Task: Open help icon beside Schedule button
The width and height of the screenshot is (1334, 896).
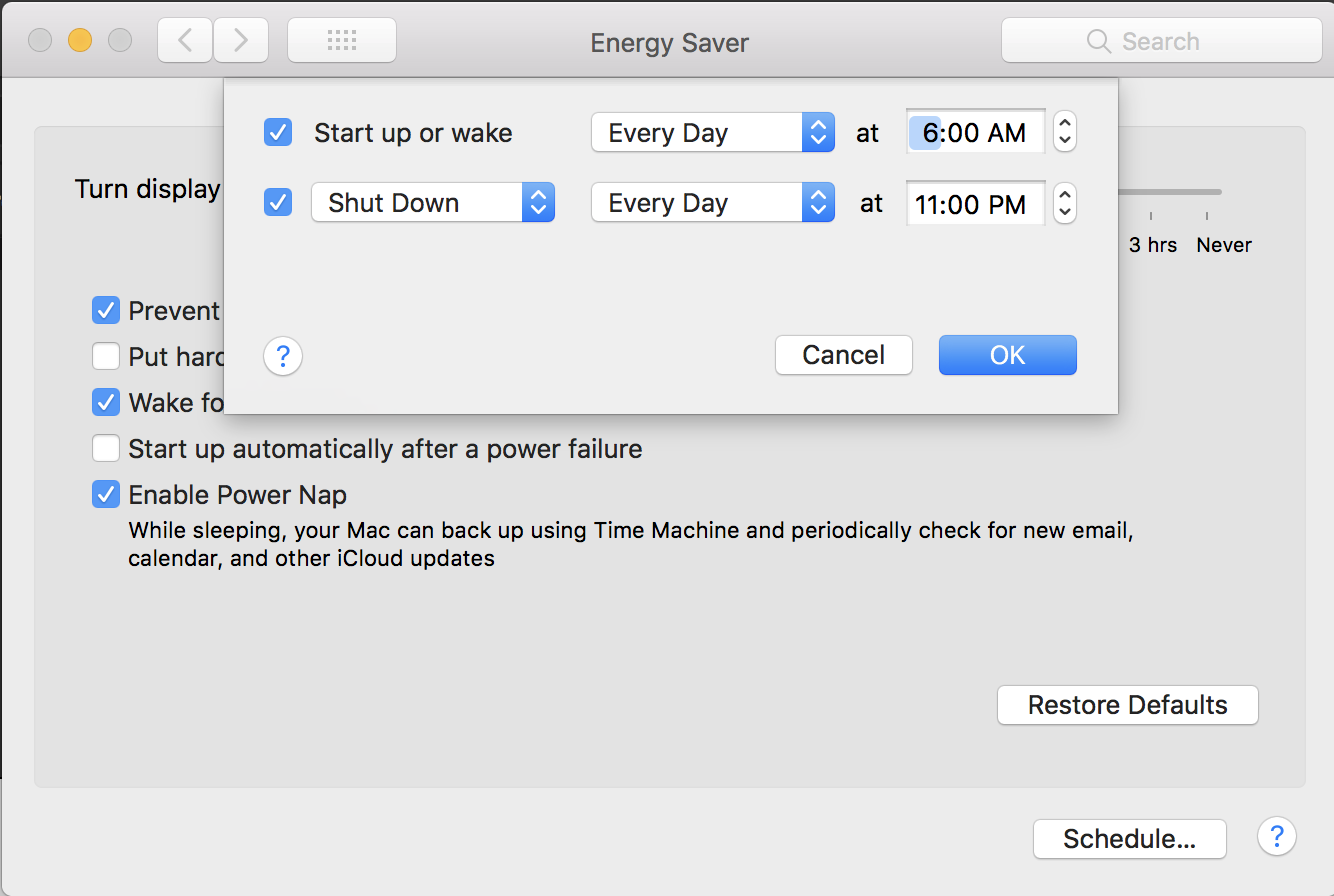Action: tap(1277, 836)
